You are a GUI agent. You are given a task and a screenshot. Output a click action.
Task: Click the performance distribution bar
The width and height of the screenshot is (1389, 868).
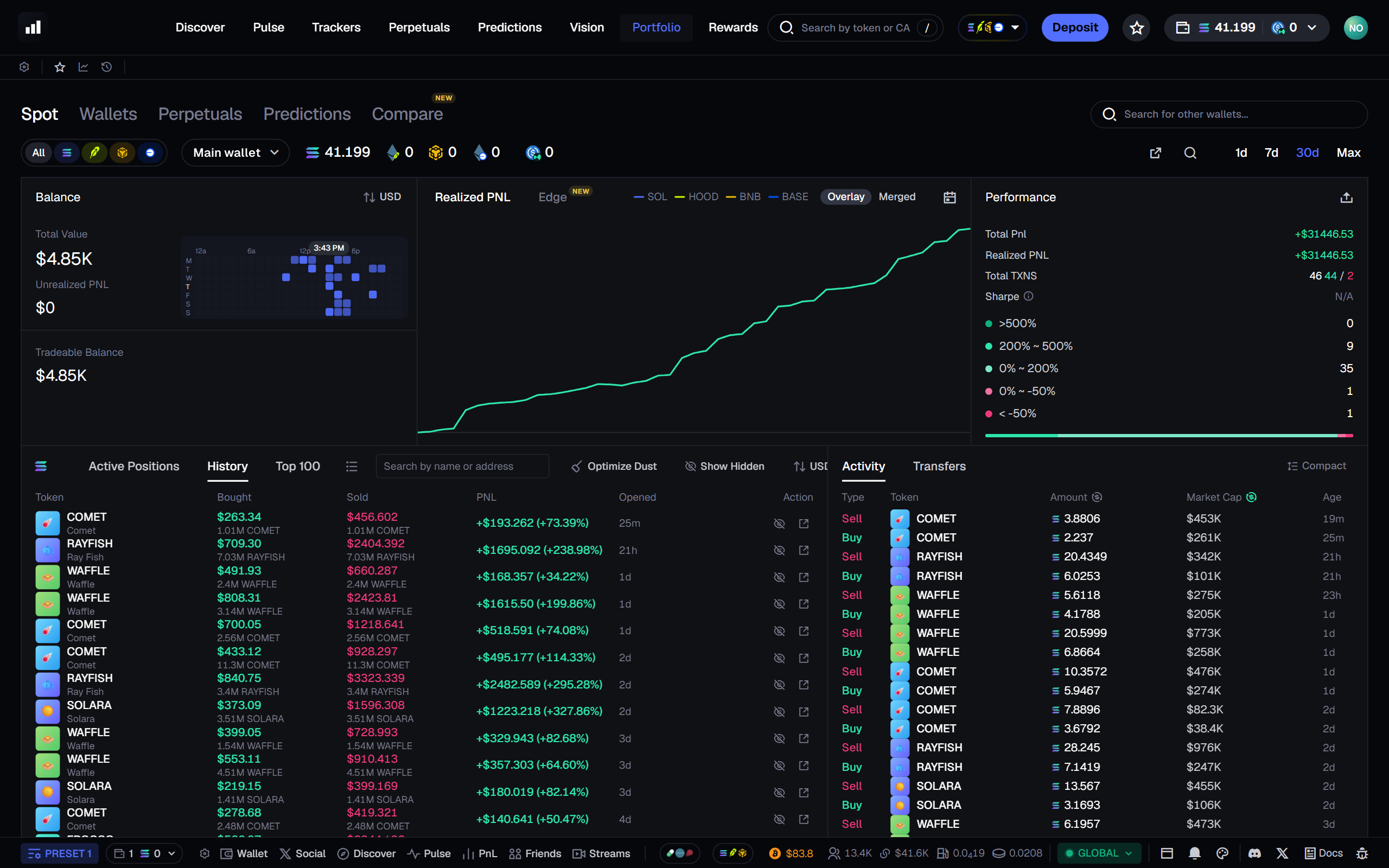1169,436
